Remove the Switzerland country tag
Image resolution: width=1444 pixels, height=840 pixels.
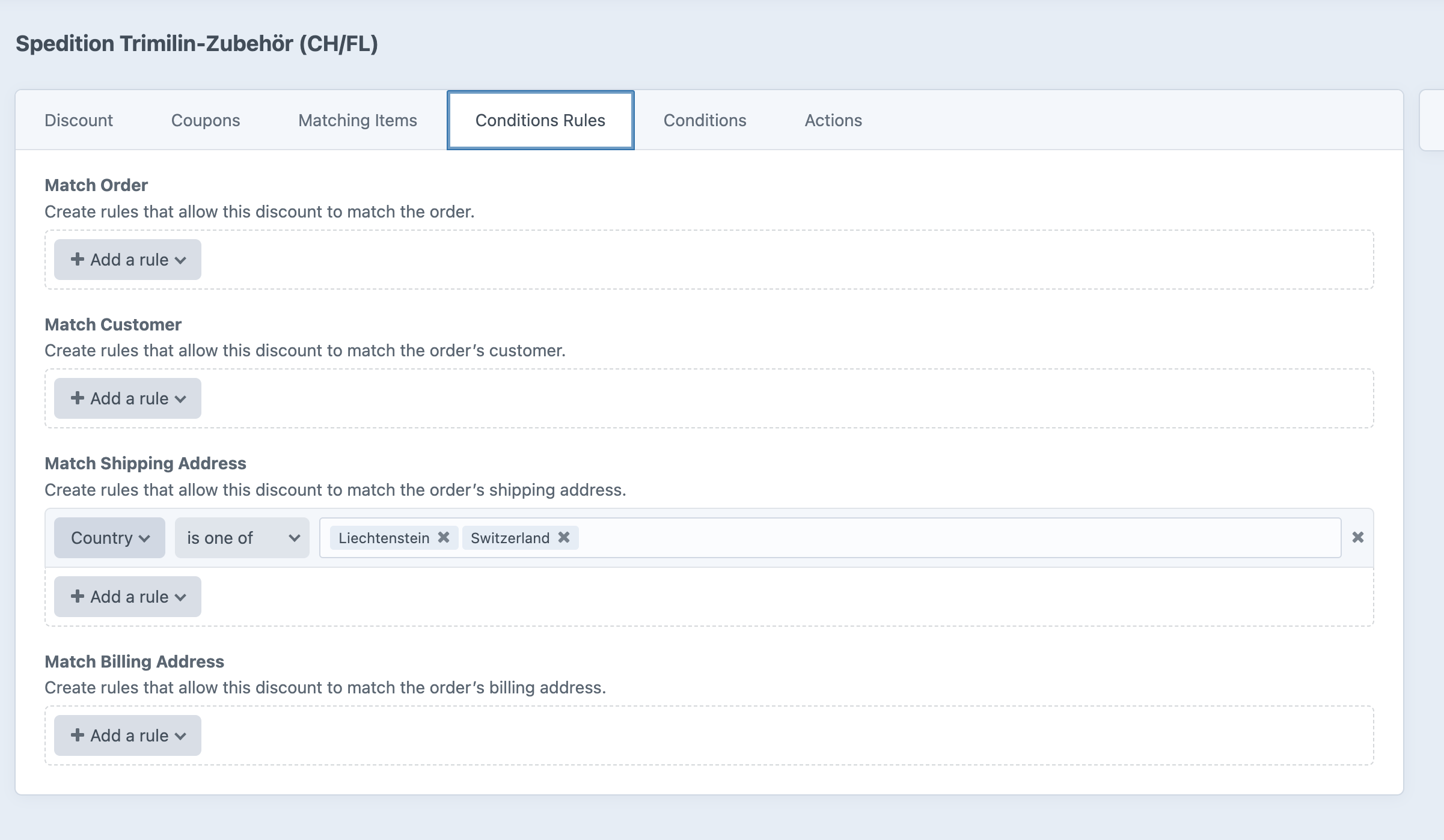[563, 538]
